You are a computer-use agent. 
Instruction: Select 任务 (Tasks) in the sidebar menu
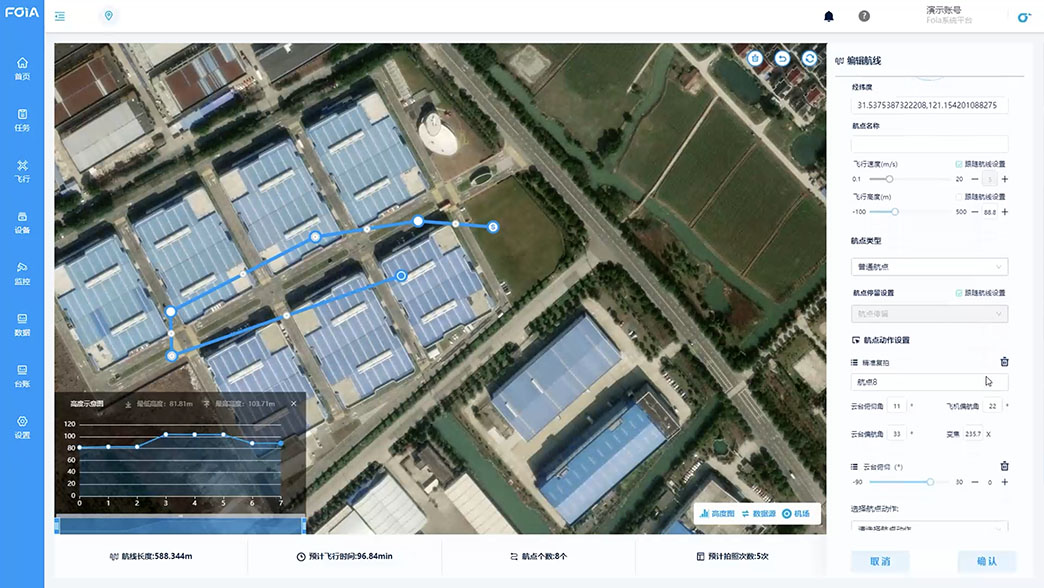click(22, 119)
